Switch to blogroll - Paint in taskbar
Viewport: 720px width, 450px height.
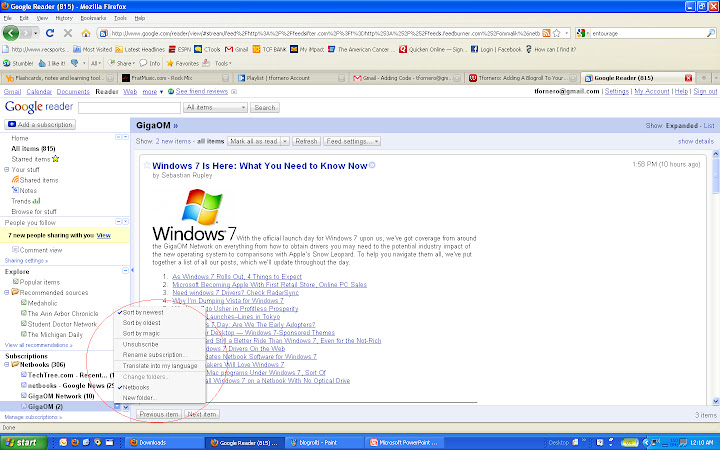coord(324,443)
